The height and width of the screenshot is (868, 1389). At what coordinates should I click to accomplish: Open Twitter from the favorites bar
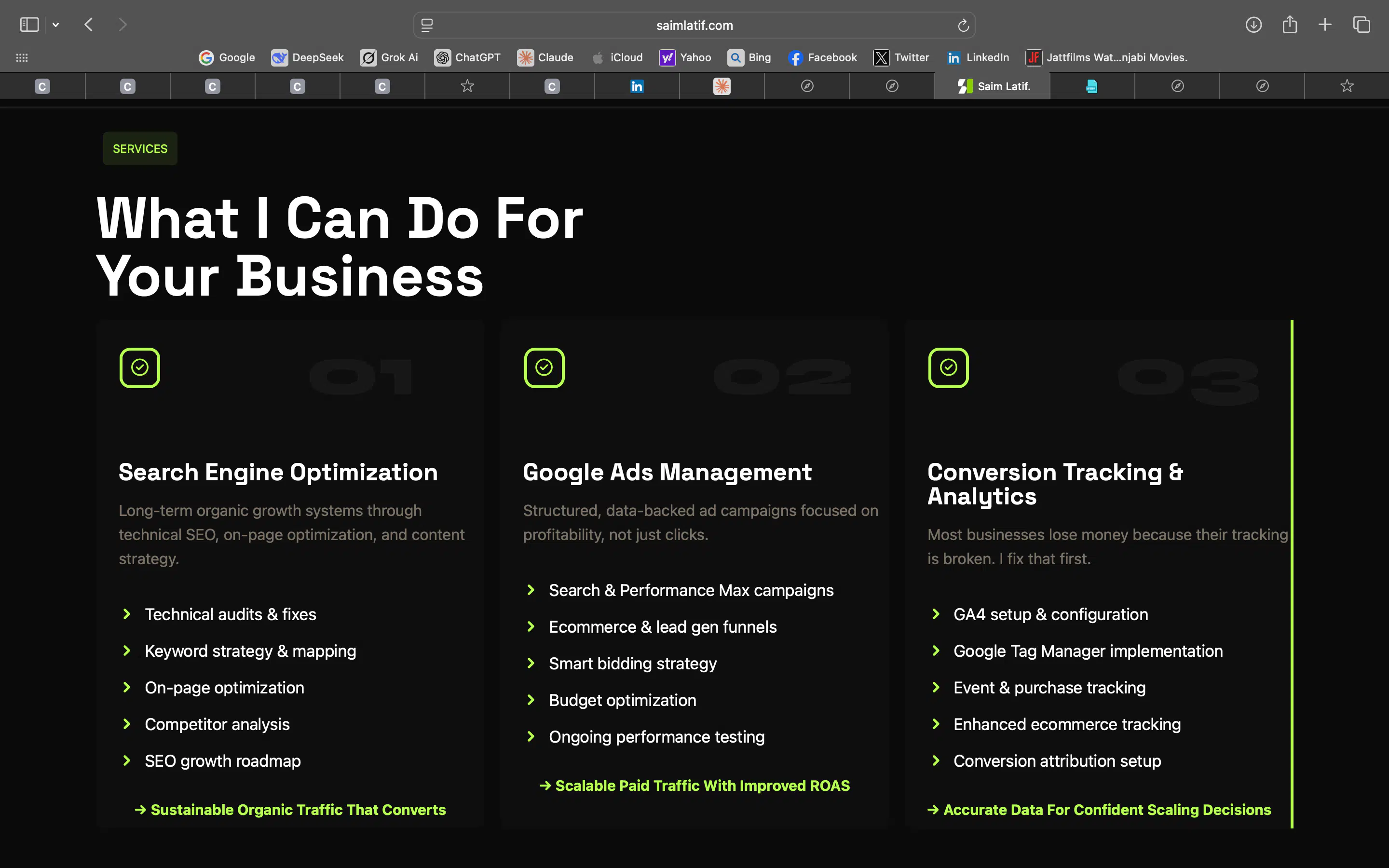pyautogui.click(x=900, y=57)
